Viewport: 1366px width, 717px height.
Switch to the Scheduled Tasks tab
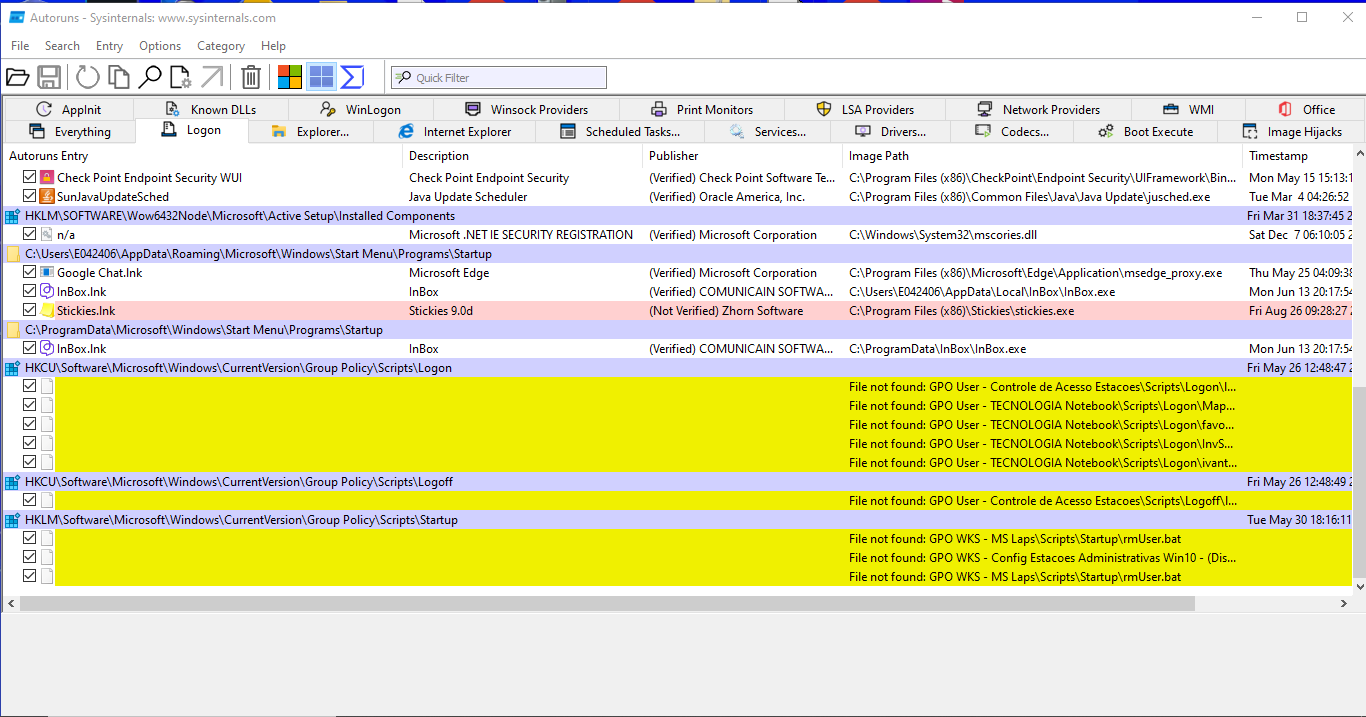(x=620, y=132)
